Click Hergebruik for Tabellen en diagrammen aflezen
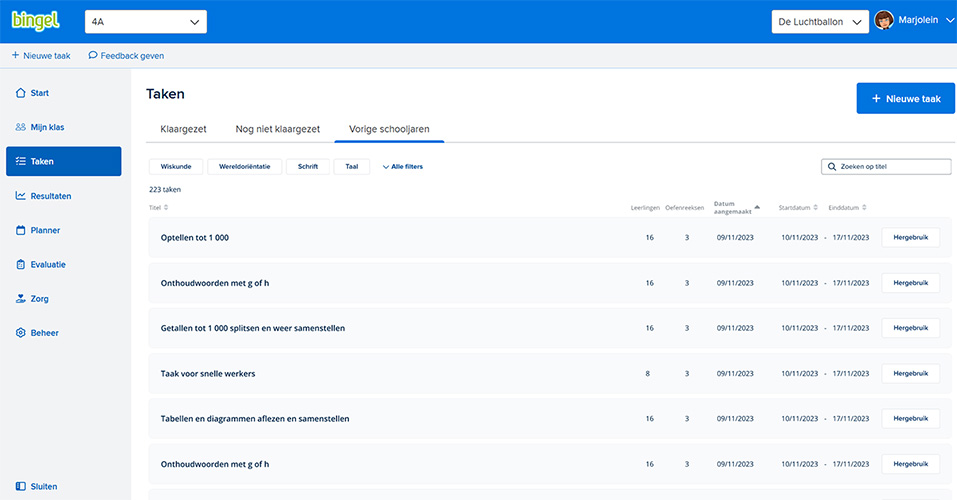This screenshot has width=957, height=500. (x=911, y=418)
